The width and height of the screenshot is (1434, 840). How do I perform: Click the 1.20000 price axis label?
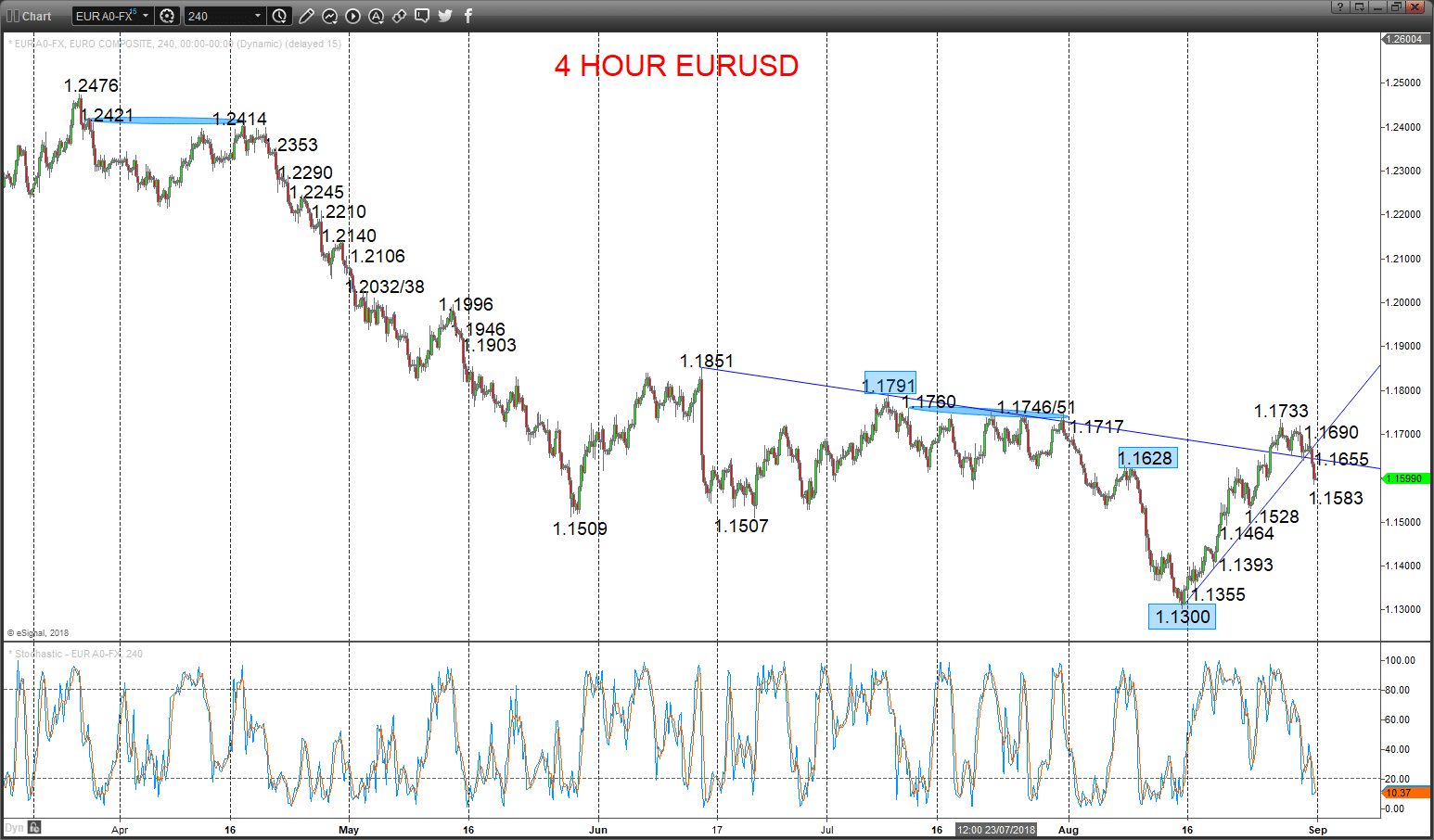tap(1402, 302)
